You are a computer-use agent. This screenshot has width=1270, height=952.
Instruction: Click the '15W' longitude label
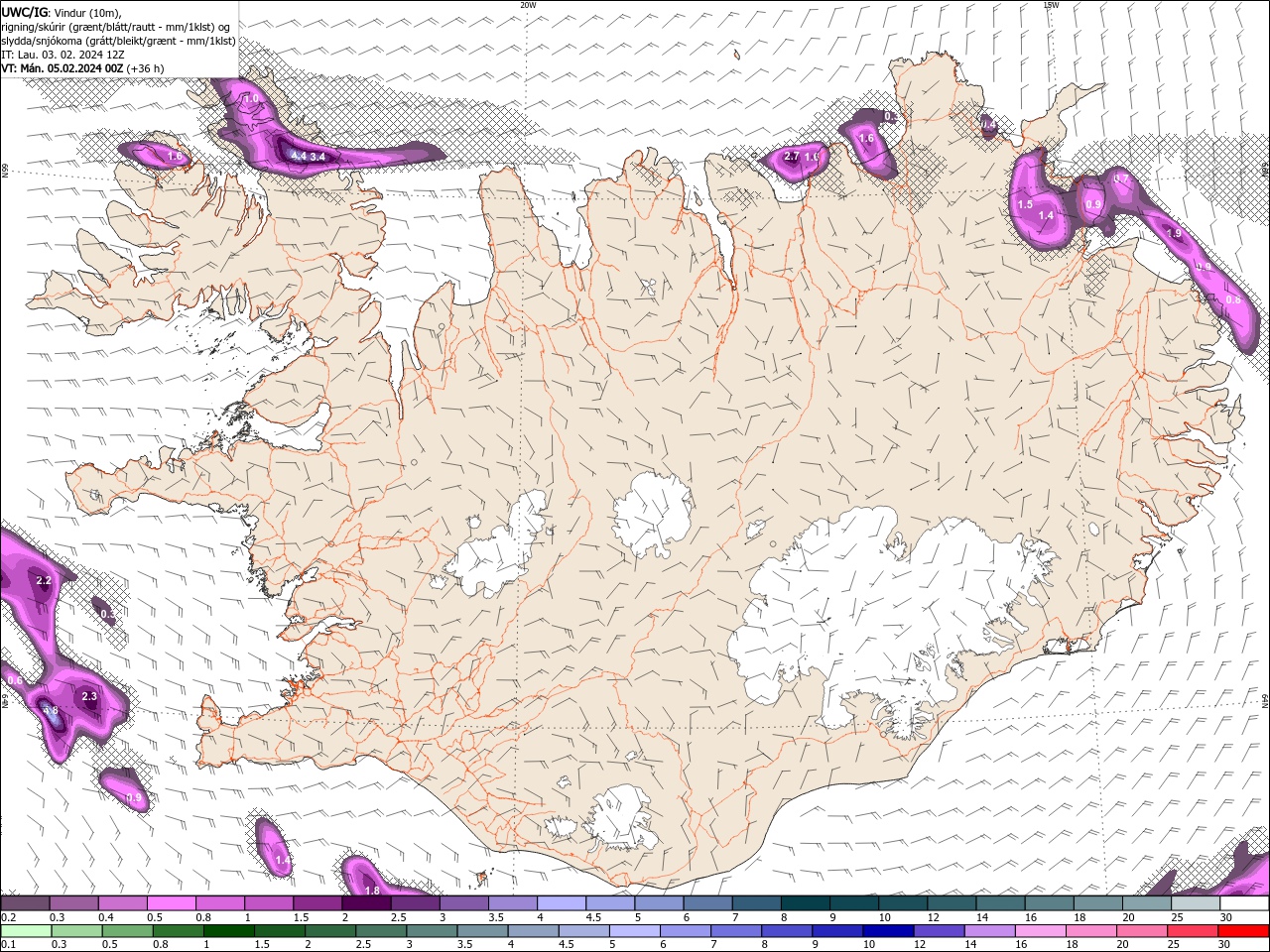coord(1051,5)
